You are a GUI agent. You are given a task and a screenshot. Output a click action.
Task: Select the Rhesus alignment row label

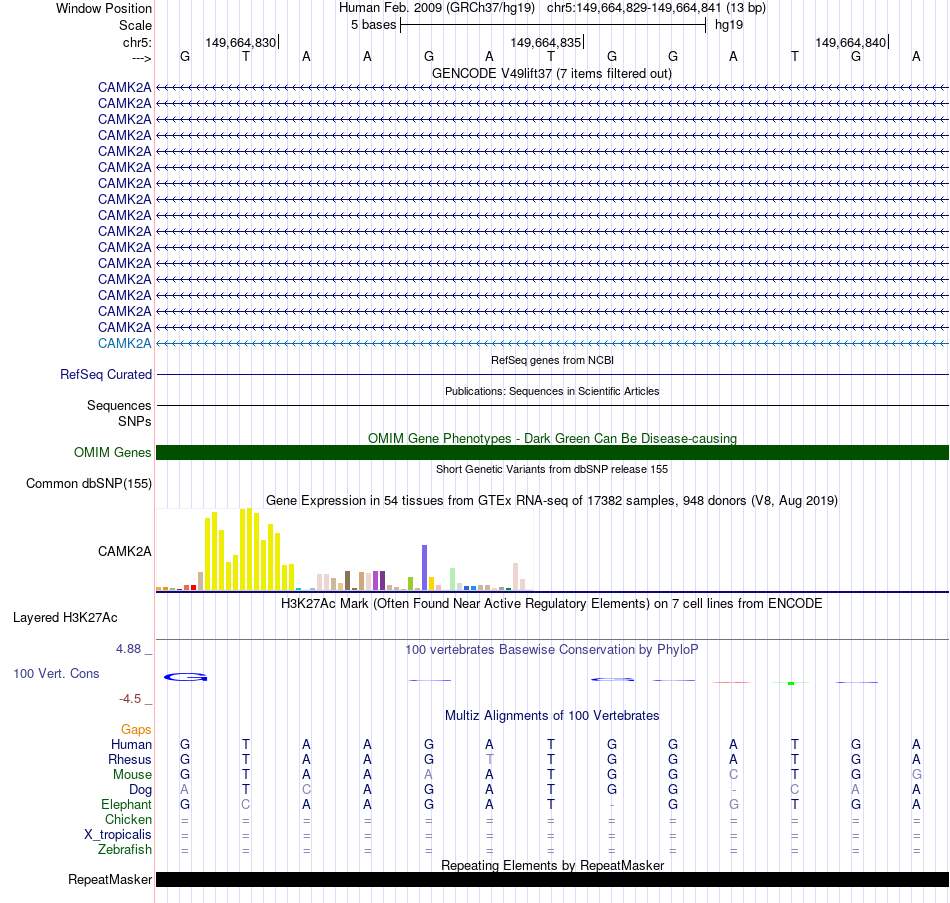[x=130, y=760]
